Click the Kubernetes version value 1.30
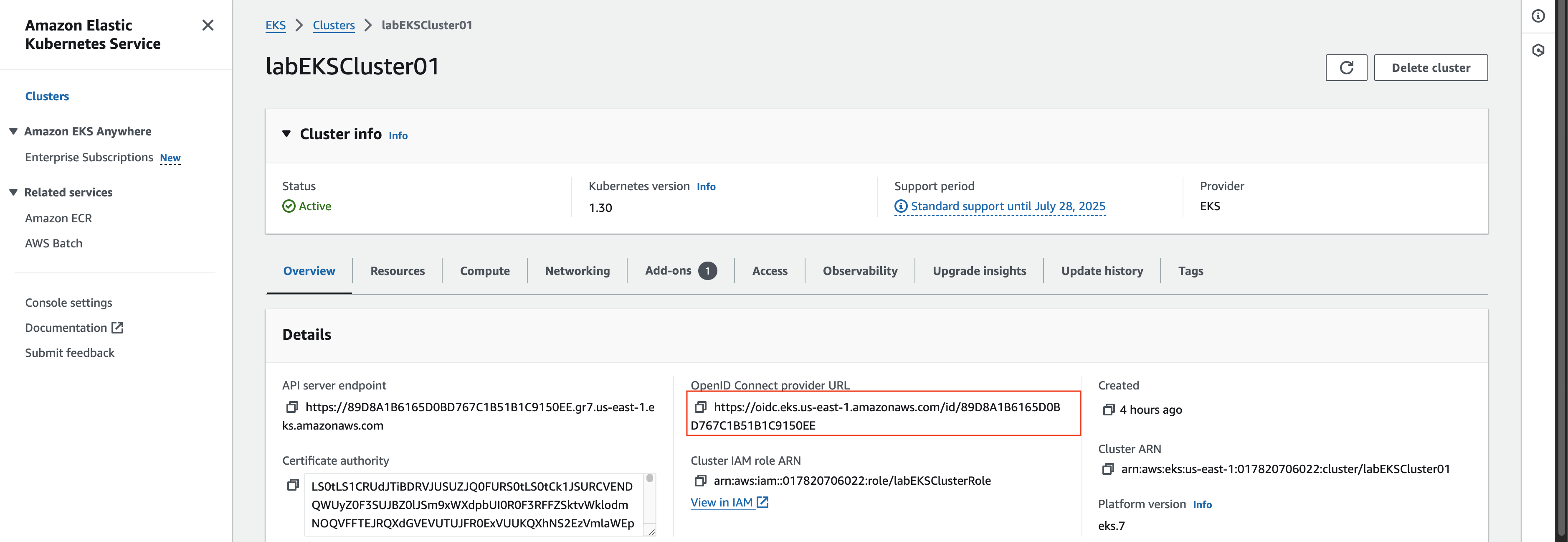The image size is (1568, 542). [600, 208]
